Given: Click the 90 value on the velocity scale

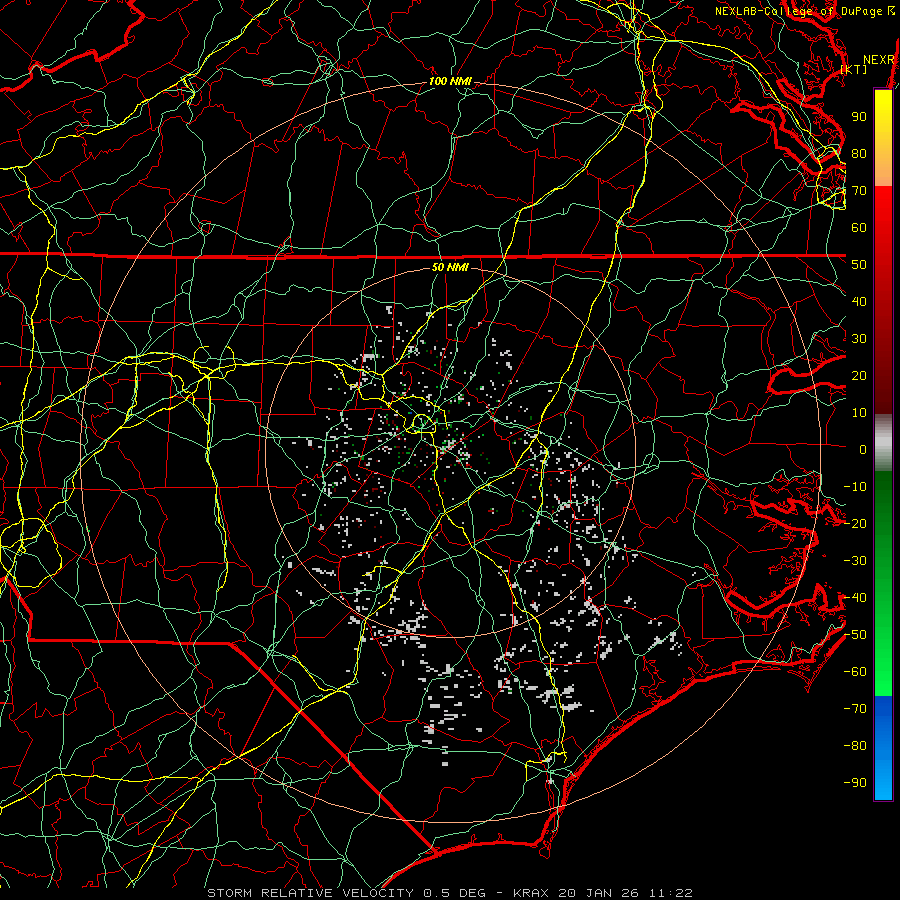Looking at the screenshot, I should pyautogui.click(x=859, y=117).
